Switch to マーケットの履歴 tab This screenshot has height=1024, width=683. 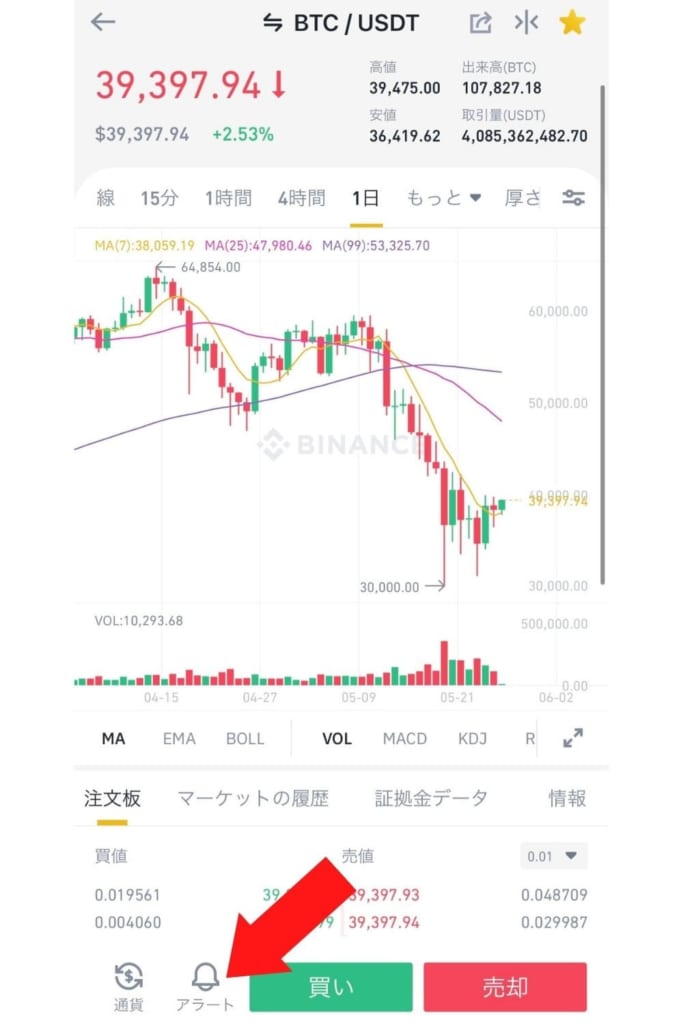coord(253,798)
